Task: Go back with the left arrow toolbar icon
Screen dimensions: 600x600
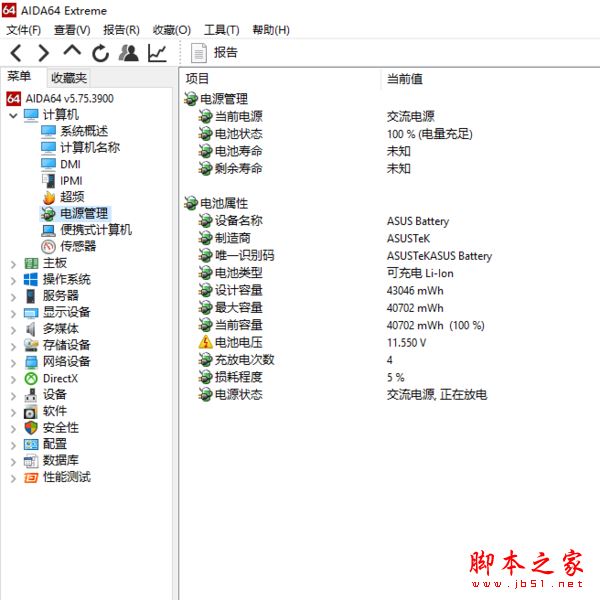Action: [16, 53]
